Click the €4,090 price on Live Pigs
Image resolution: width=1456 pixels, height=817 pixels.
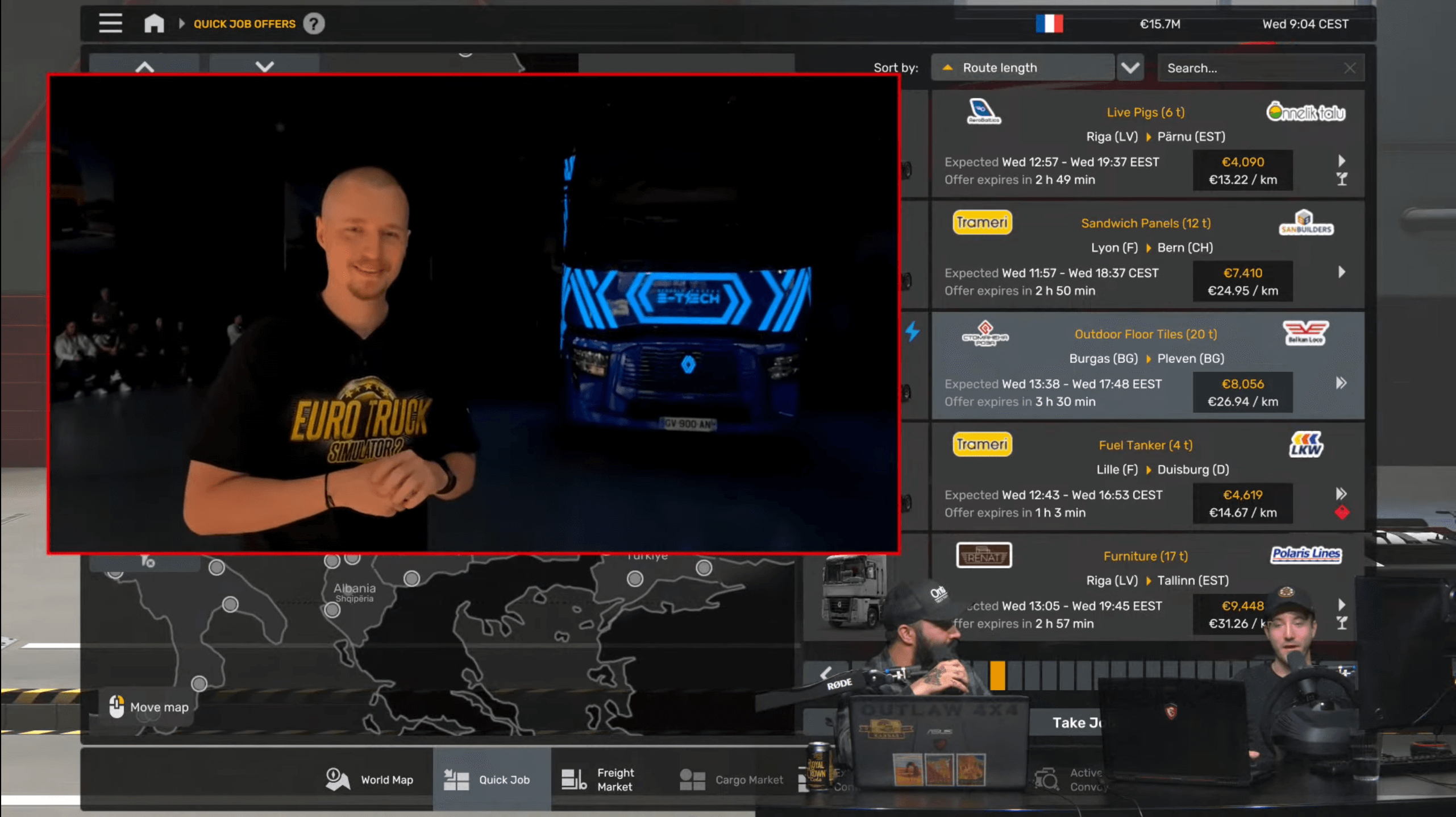[1243, 162]
